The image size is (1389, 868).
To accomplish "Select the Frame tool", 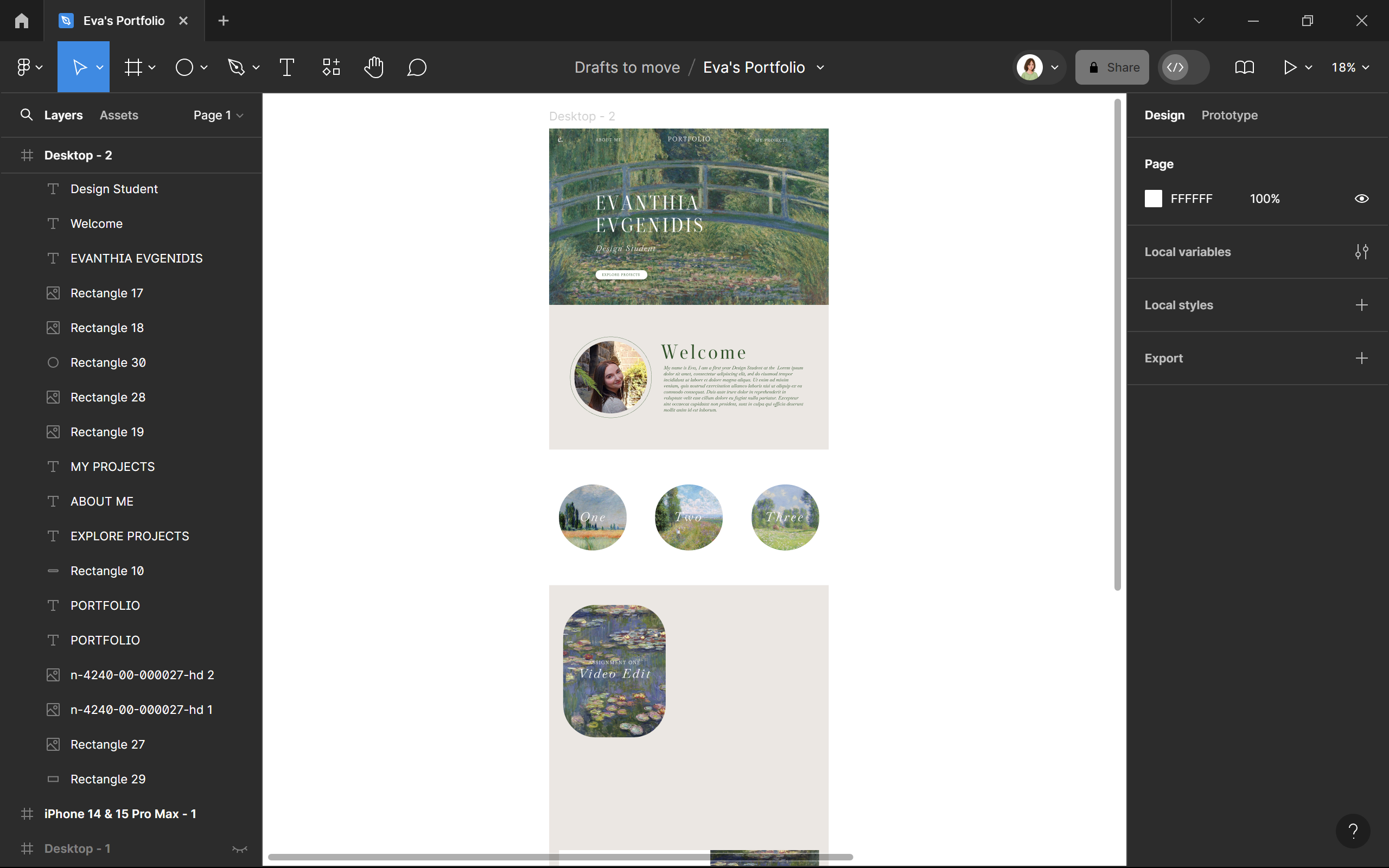I will [x=133, y=67].
